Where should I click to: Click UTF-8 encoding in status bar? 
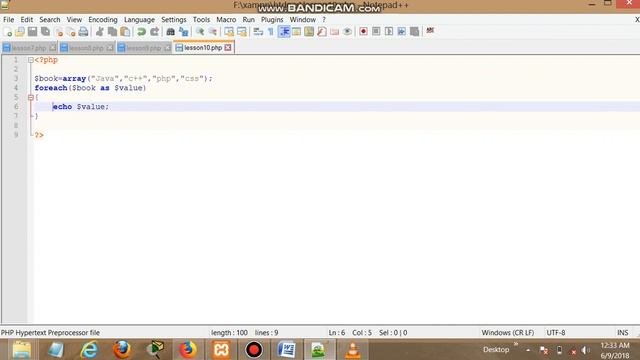pos(556,333)
